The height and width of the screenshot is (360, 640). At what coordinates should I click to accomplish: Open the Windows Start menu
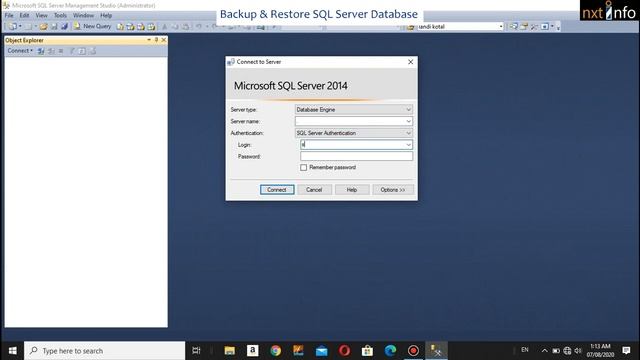click(x=12, y=351)
